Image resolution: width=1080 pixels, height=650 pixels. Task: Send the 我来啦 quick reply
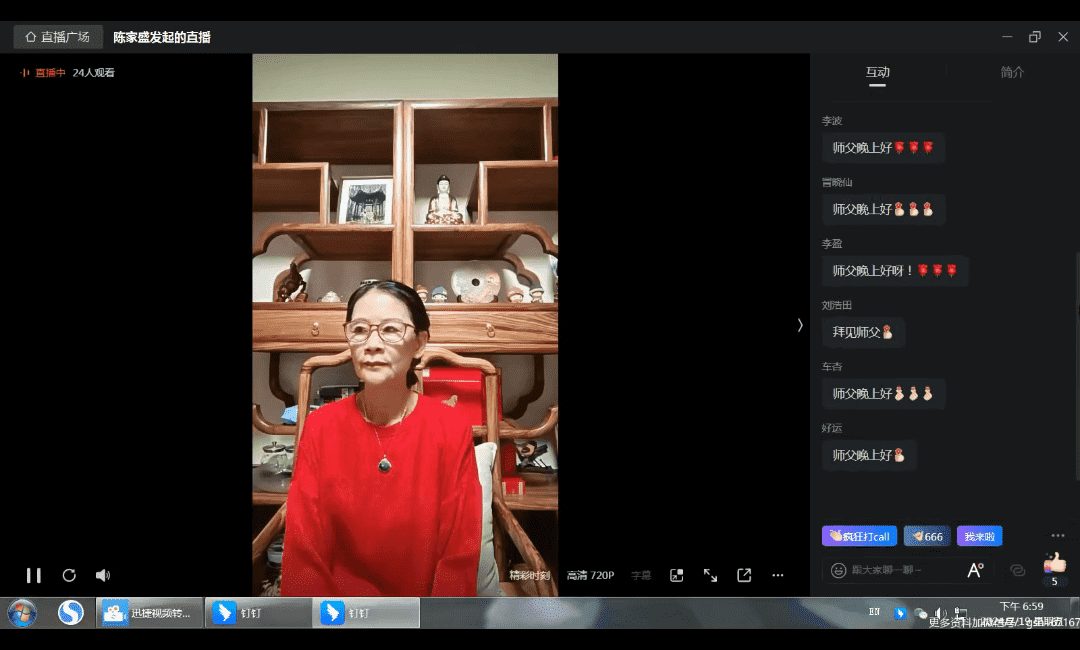979,536
